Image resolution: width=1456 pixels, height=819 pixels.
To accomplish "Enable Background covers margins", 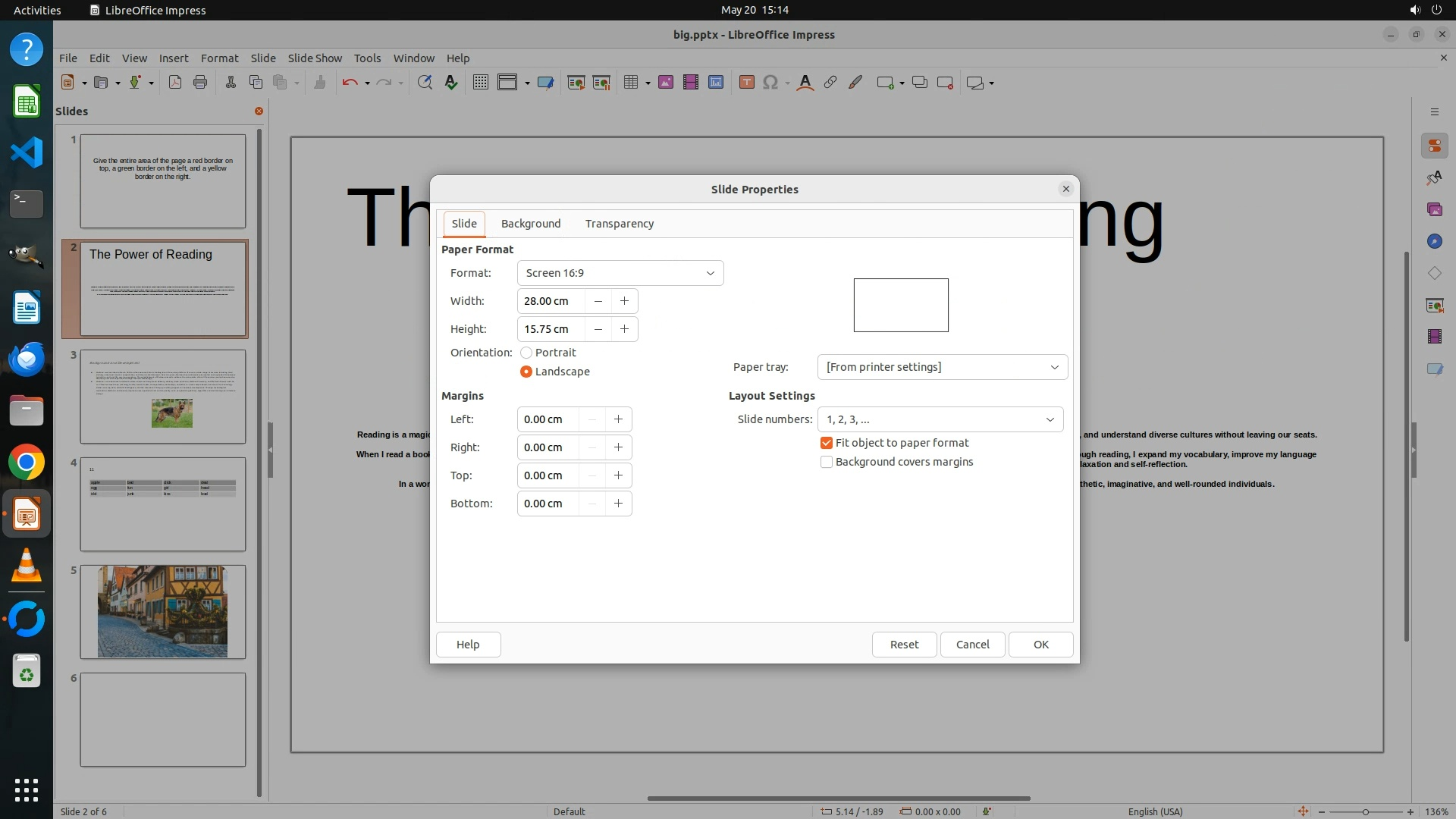I will 827,462.
